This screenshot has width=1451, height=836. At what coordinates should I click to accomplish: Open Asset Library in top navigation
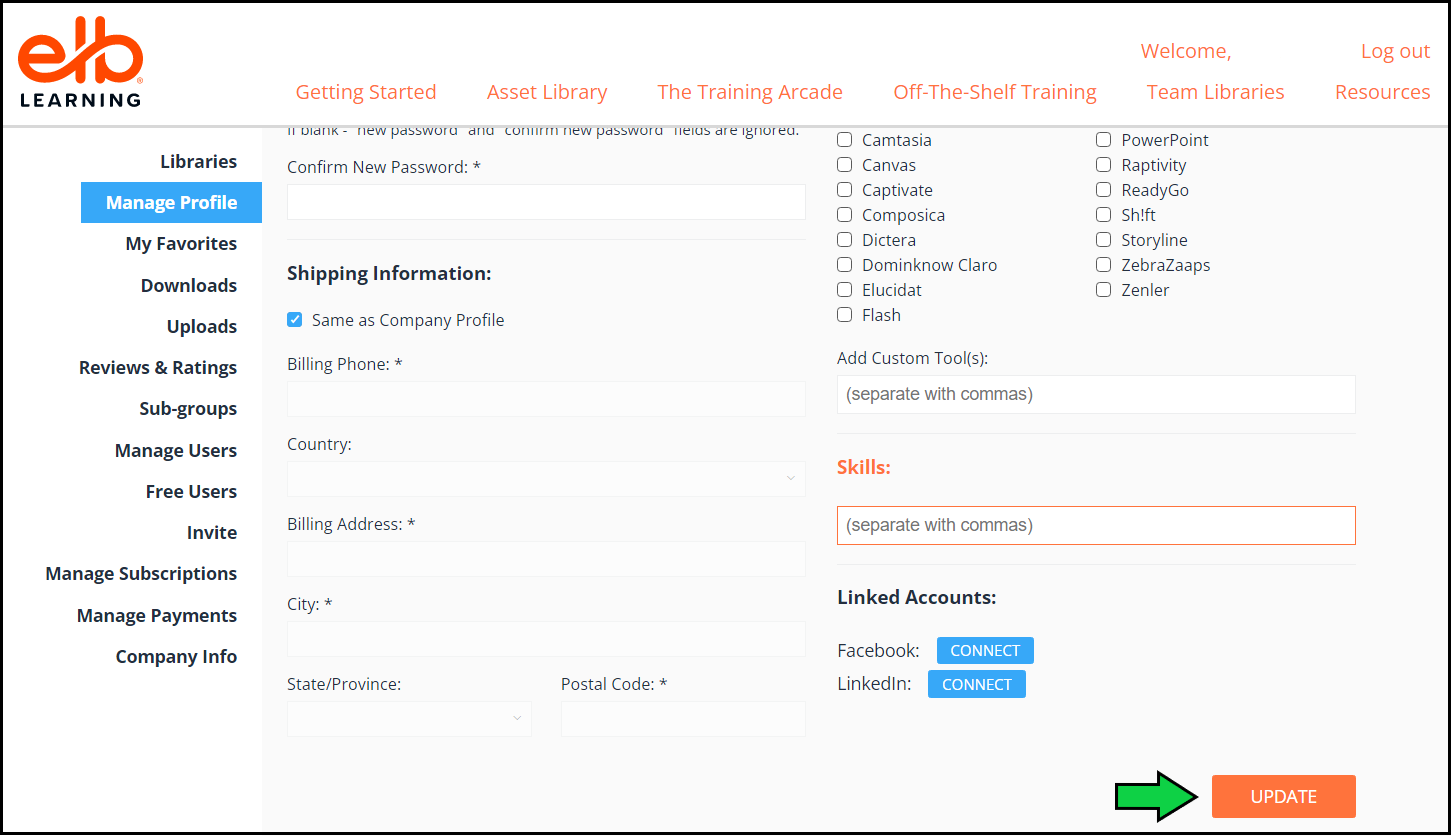point(547,92)
